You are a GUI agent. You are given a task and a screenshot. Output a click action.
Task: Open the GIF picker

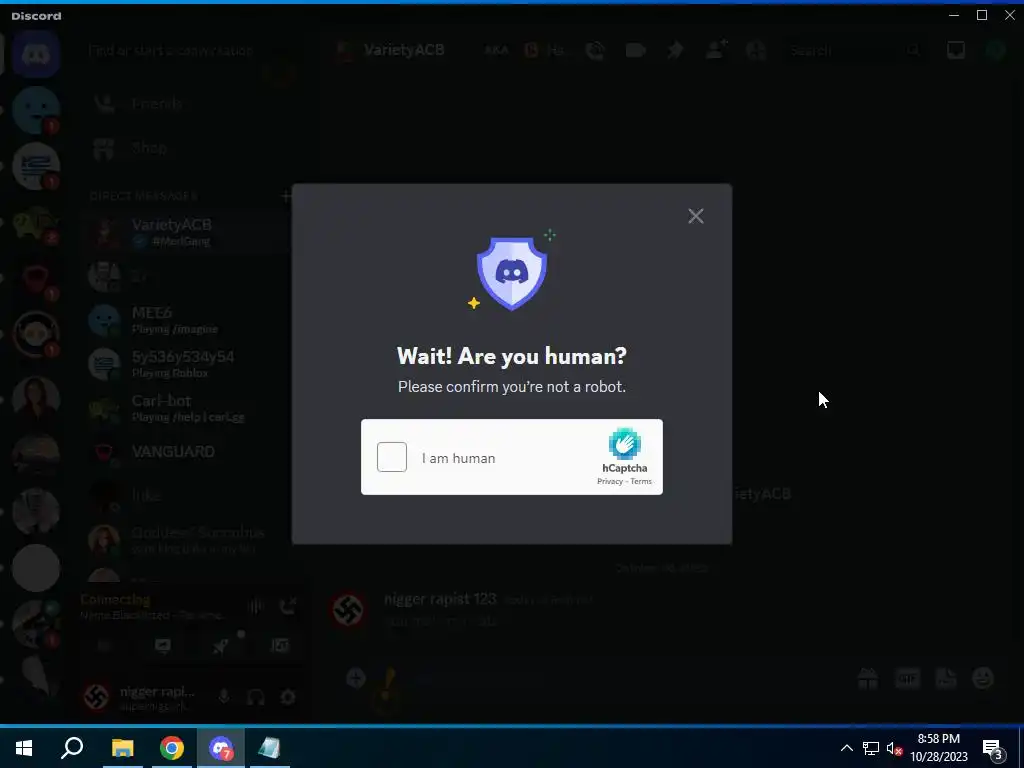pos(907,679)
